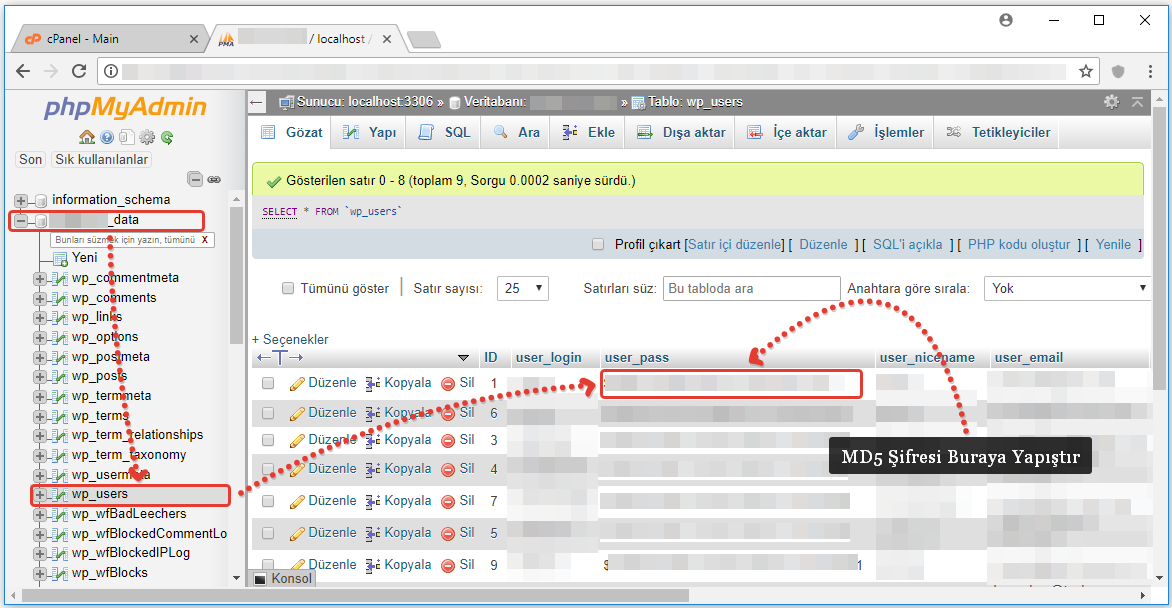Click the Bu tabloda ara filter field
Viewport: 1172px width, 608px height.
(x=751, y=288)
